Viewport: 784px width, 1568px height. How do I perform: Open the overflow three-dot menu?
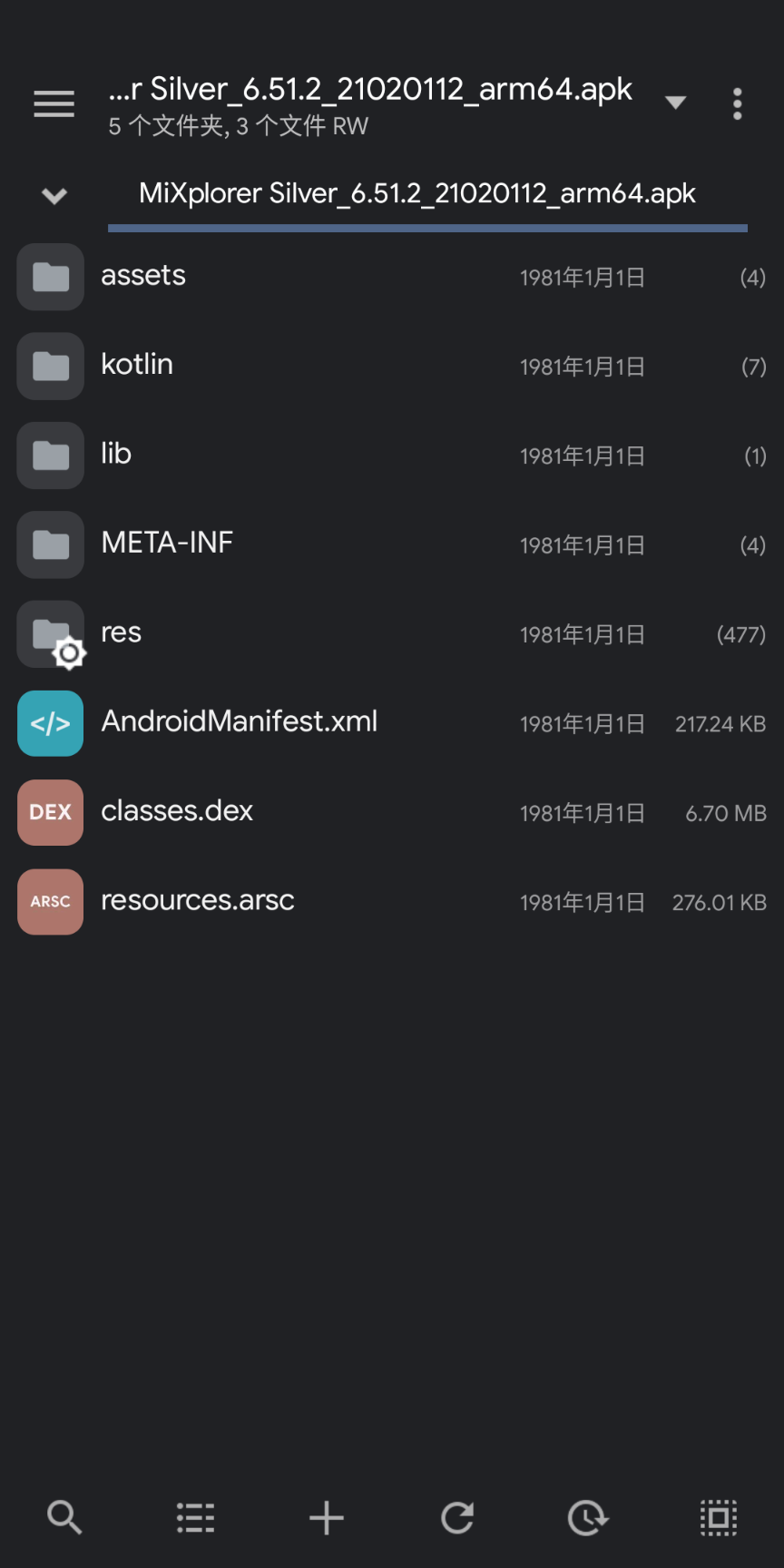[x=737, y=103]
